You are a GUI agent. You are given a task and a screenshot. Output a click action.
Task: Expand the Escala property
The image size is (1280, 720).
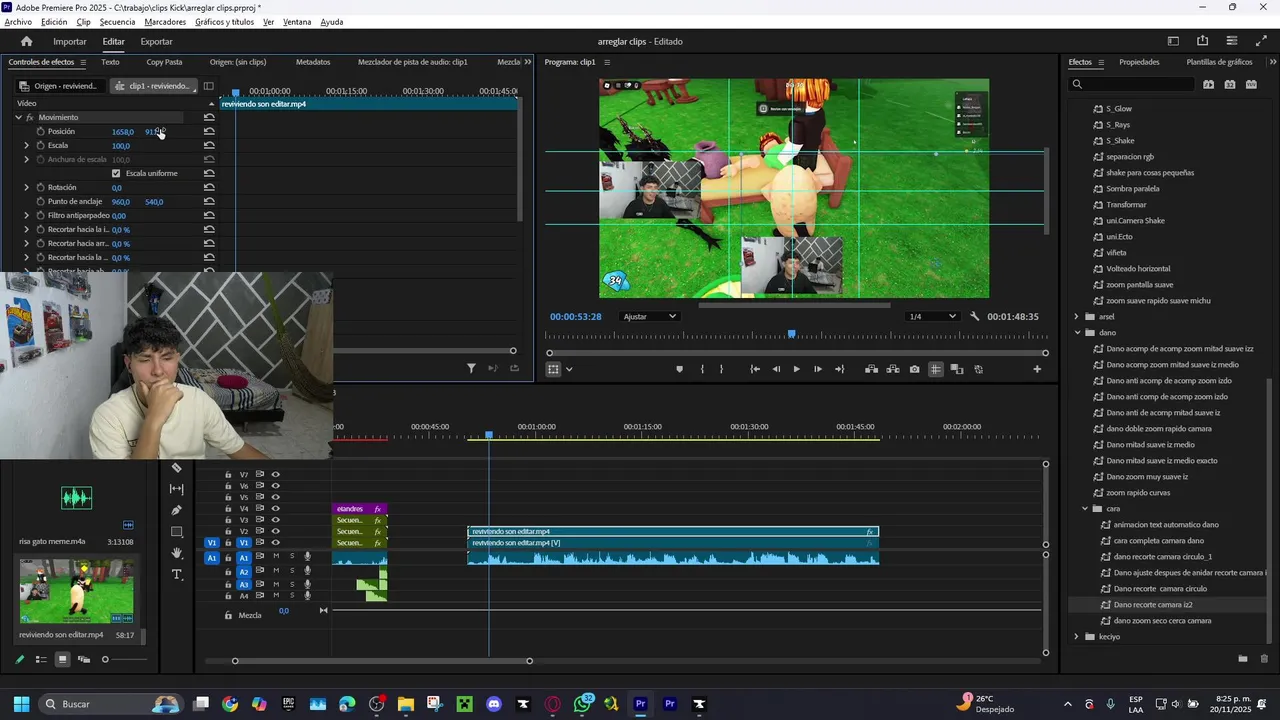click(x=27, y=145)
